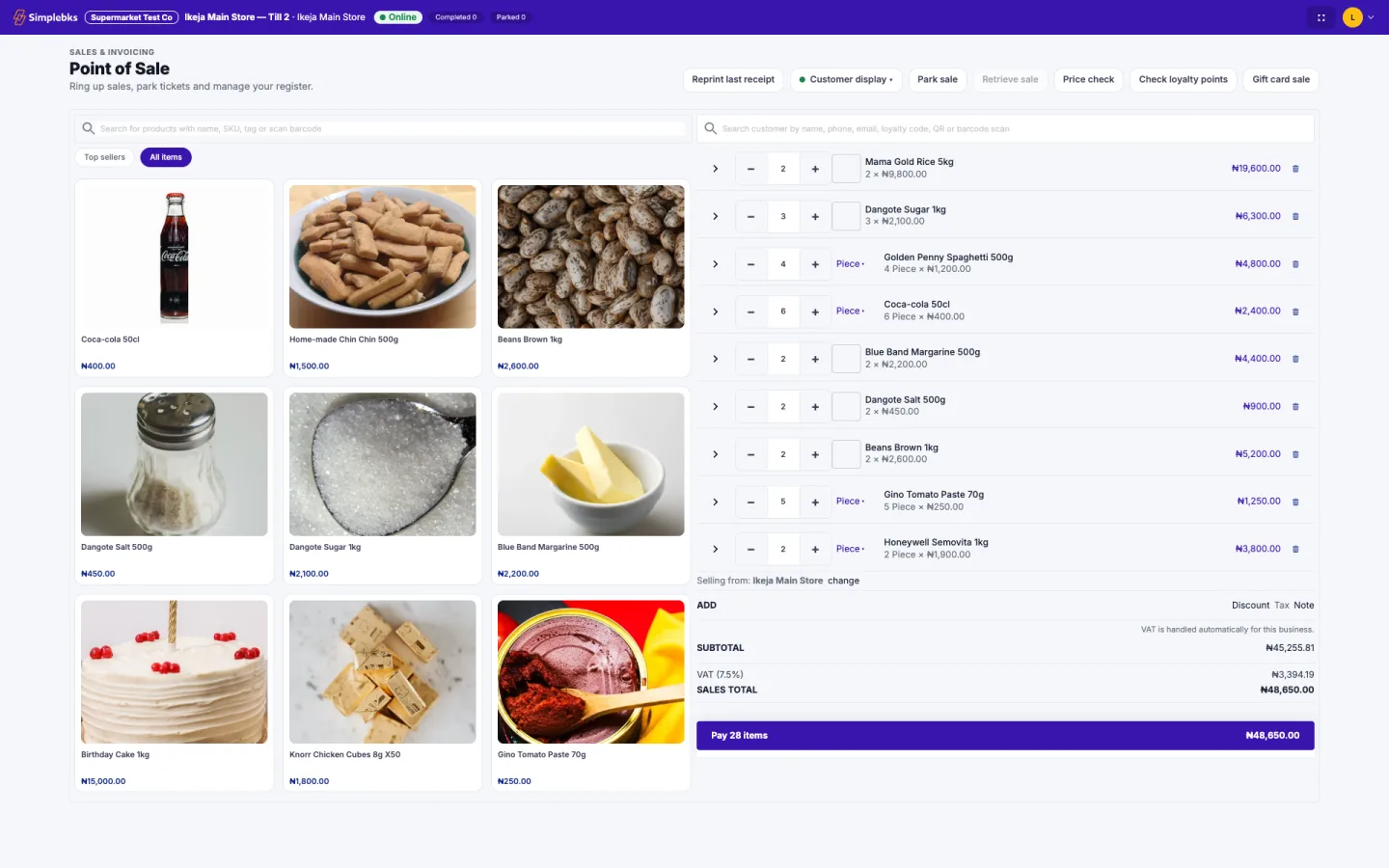Delete Beans Brown 1kg cart line
Viewport: 1389px width, 868px height.
[x=1295, y=454]
